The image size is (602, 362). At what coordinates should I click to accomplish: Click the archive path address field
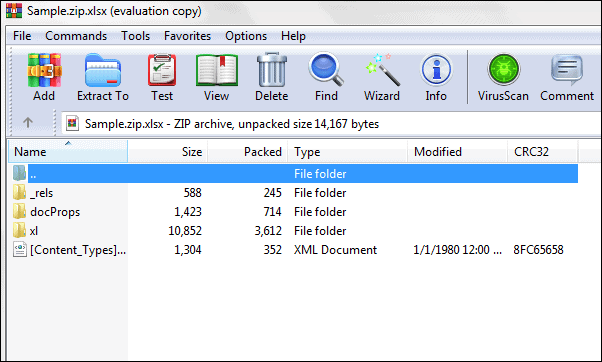[x=331, y=124]
